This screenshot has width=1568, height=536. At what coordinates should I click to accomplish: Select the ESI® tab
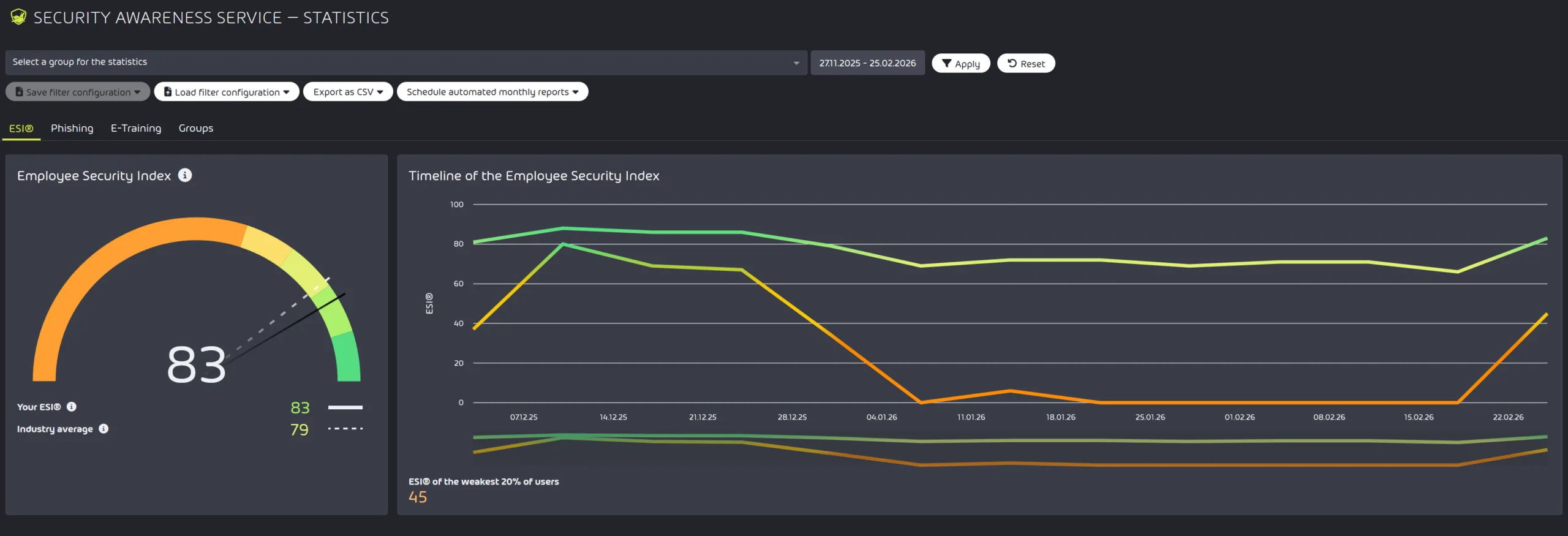tap(21, 128)
